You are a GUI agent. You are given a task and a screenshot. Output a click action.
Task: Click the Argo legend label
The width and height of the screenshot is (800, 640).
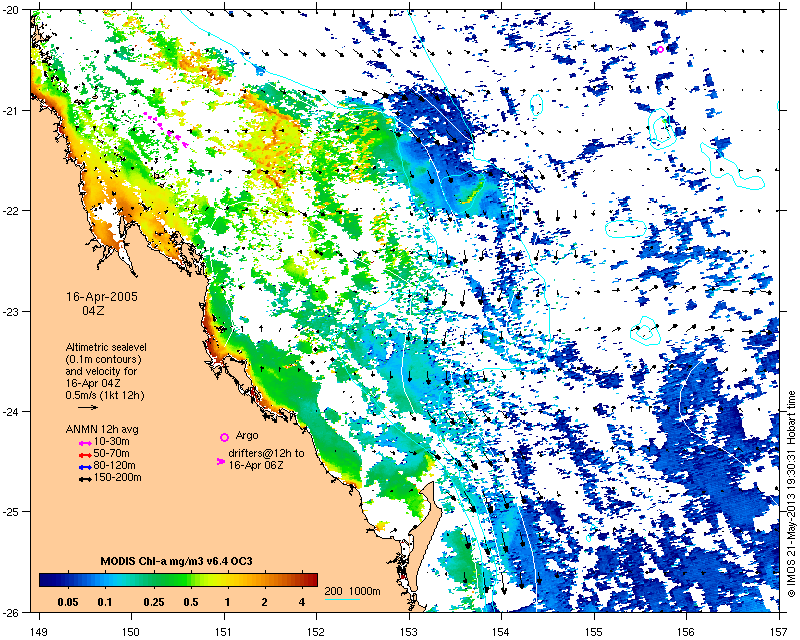(247, 436)
